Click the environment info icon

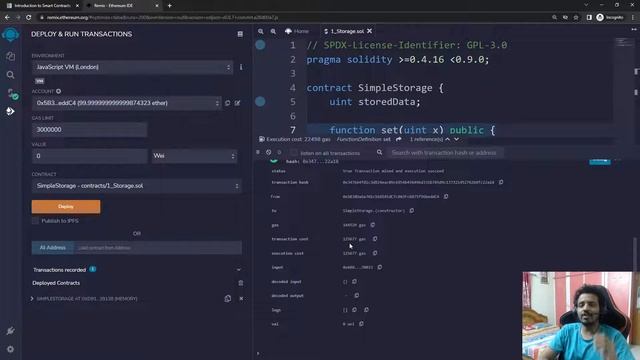241,67
